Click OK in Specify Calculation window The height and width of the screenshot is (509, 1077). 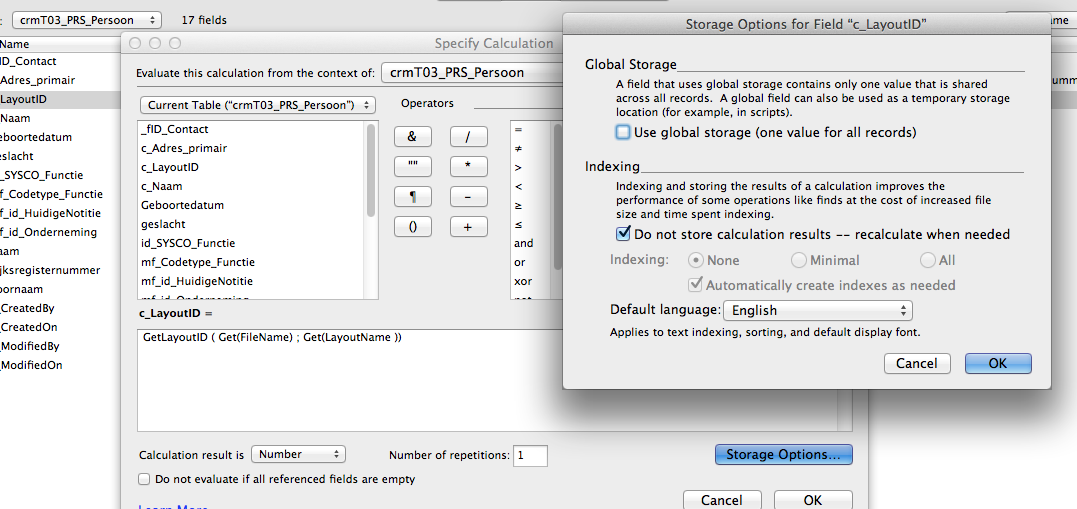pos(813,500)
